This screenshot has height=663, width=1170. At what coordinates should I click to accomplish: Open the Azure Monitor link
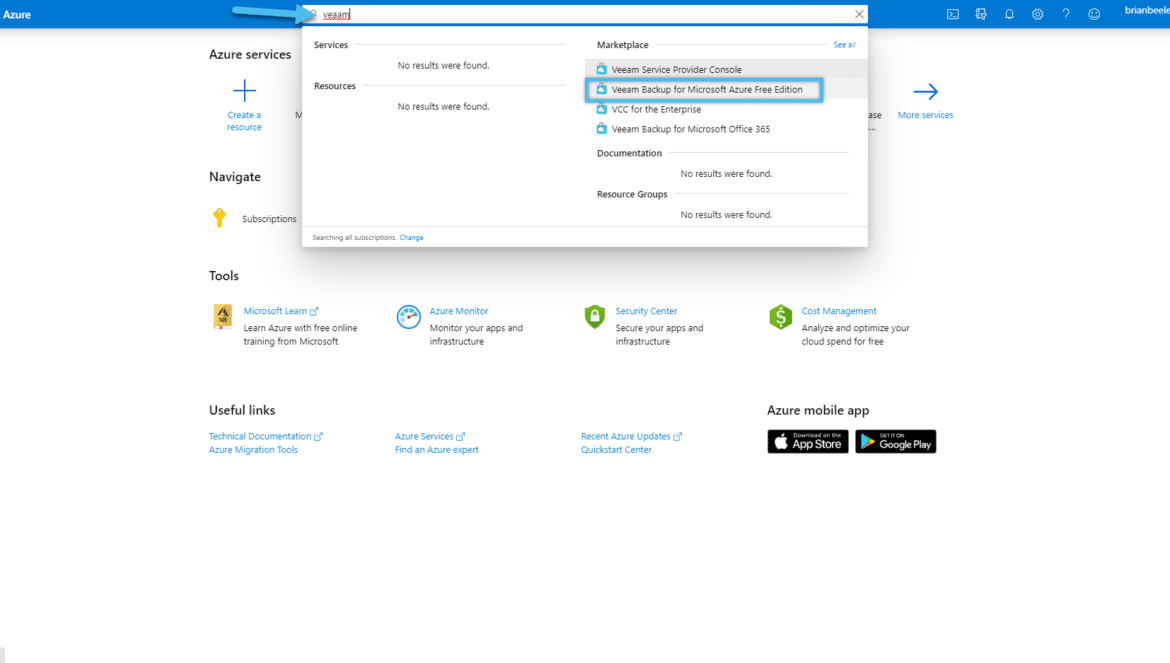point(459,311)
